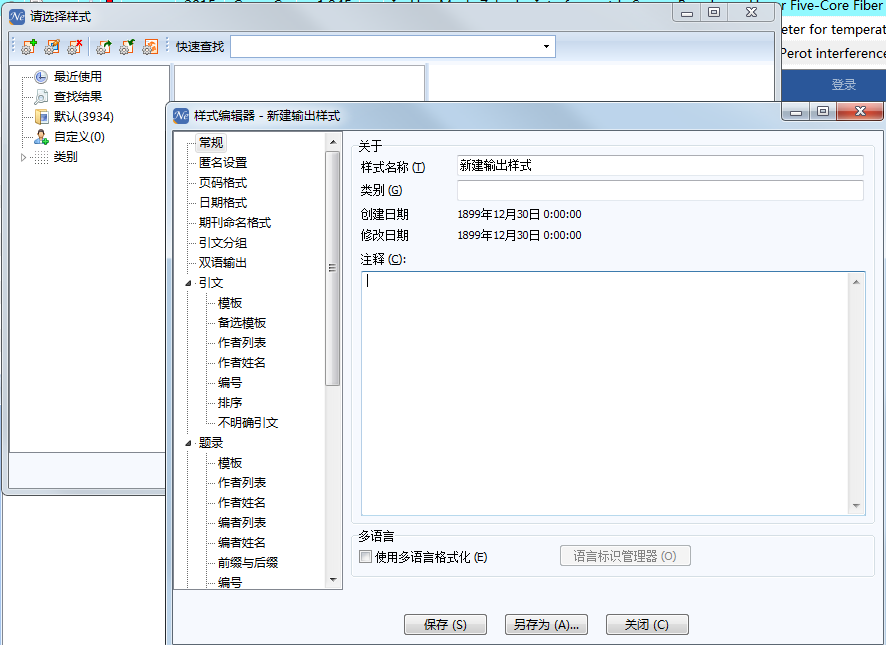Click the new style icon with green plus
This screenshot has height=645, width=886.
tap(29, 47)
